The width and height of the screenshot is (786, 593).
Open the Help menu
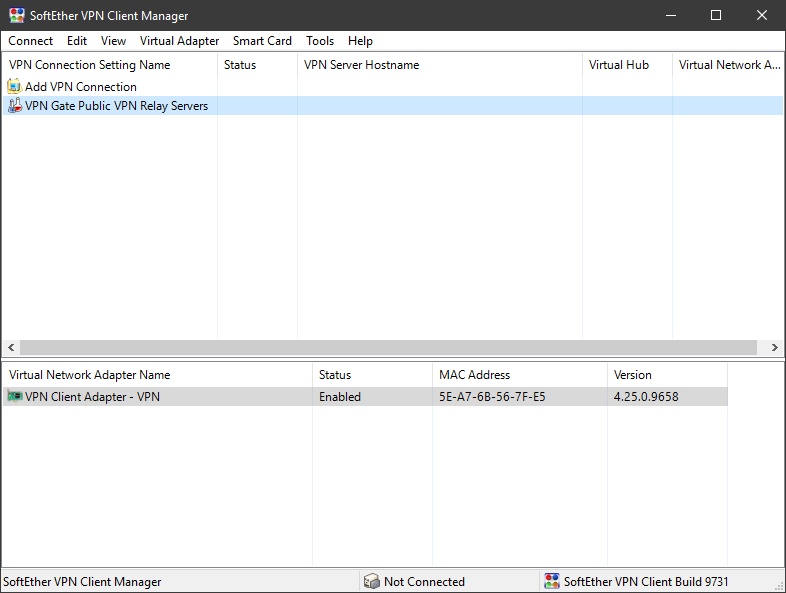360,41
